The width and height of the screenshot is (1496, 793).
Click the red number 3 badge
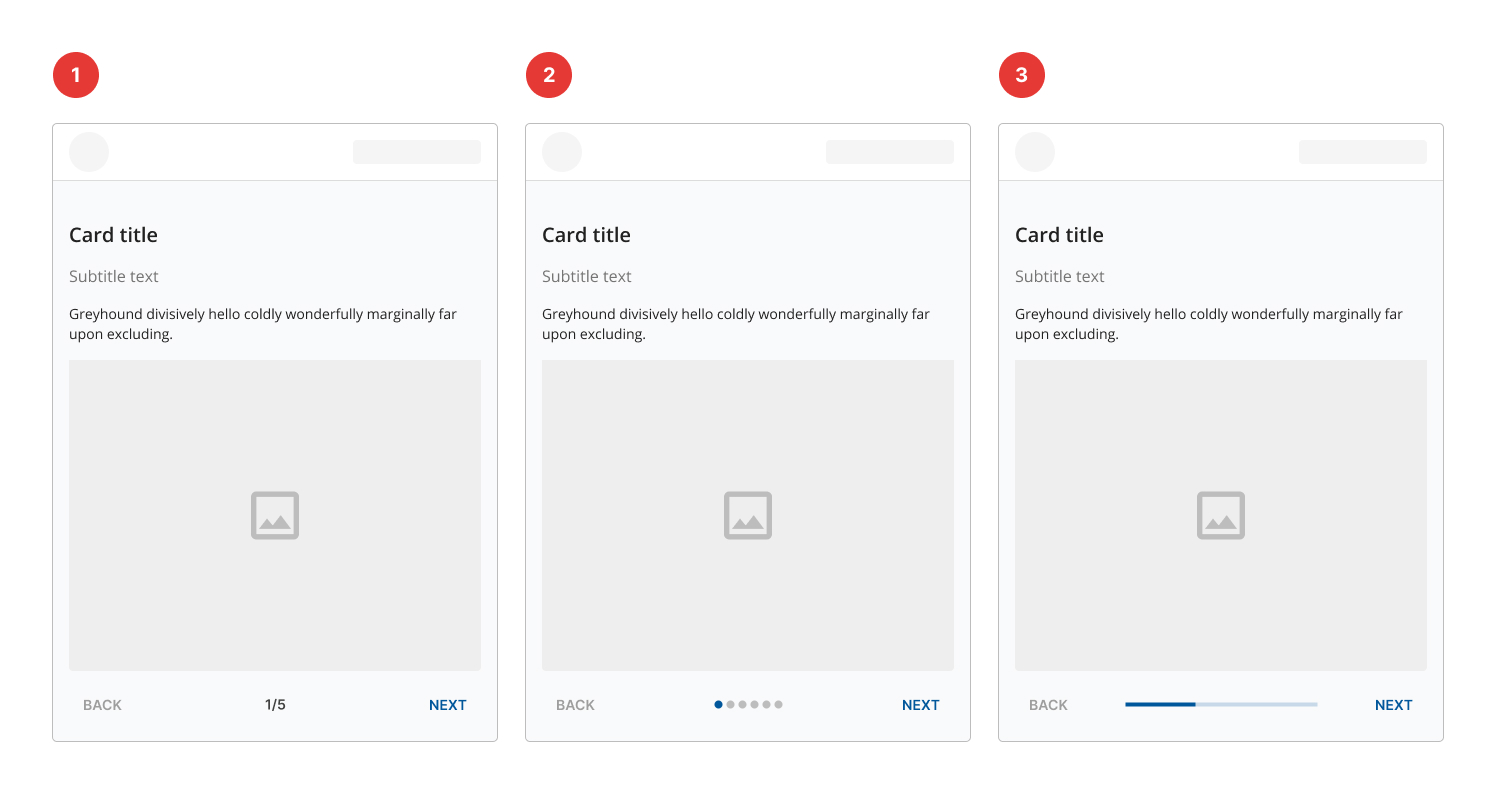(x=1022, y=75)
